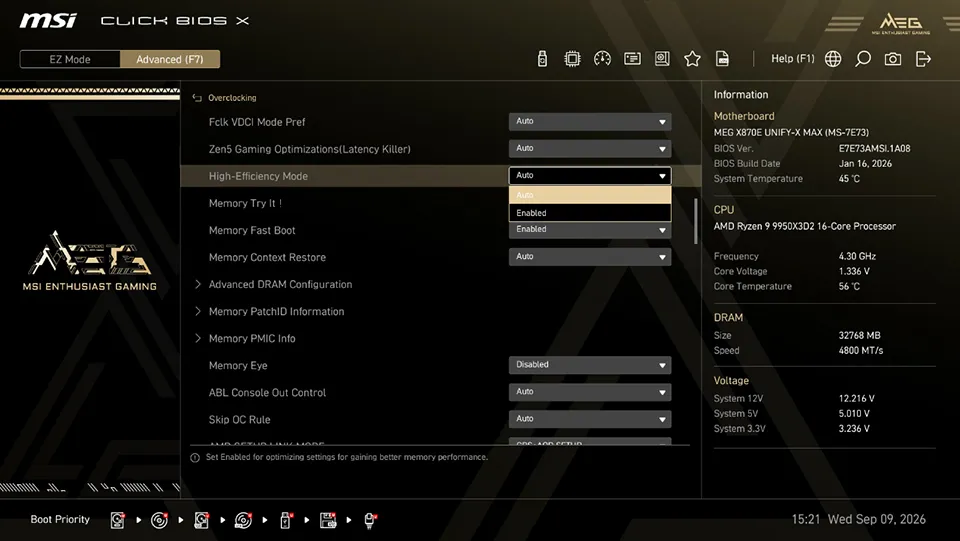
Task: Open the speedometer gauge icon
Action: 602,59
